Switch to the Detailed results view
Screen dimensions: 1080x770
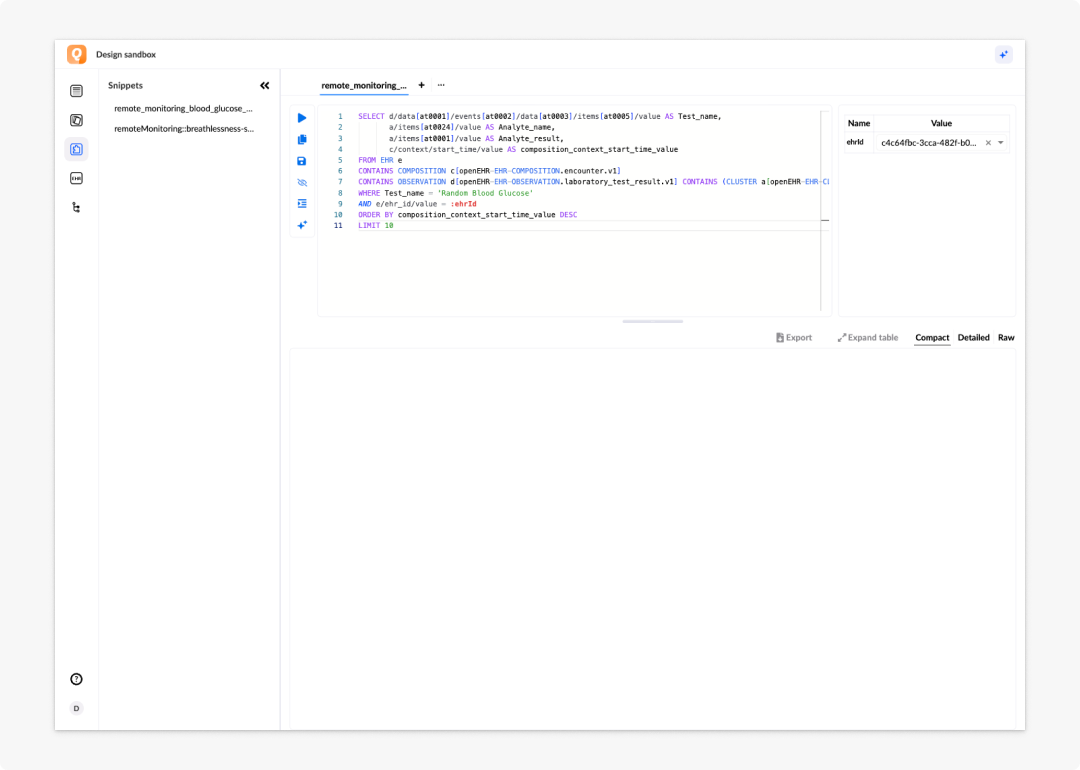pyautogui.click(x=973, y=337)
